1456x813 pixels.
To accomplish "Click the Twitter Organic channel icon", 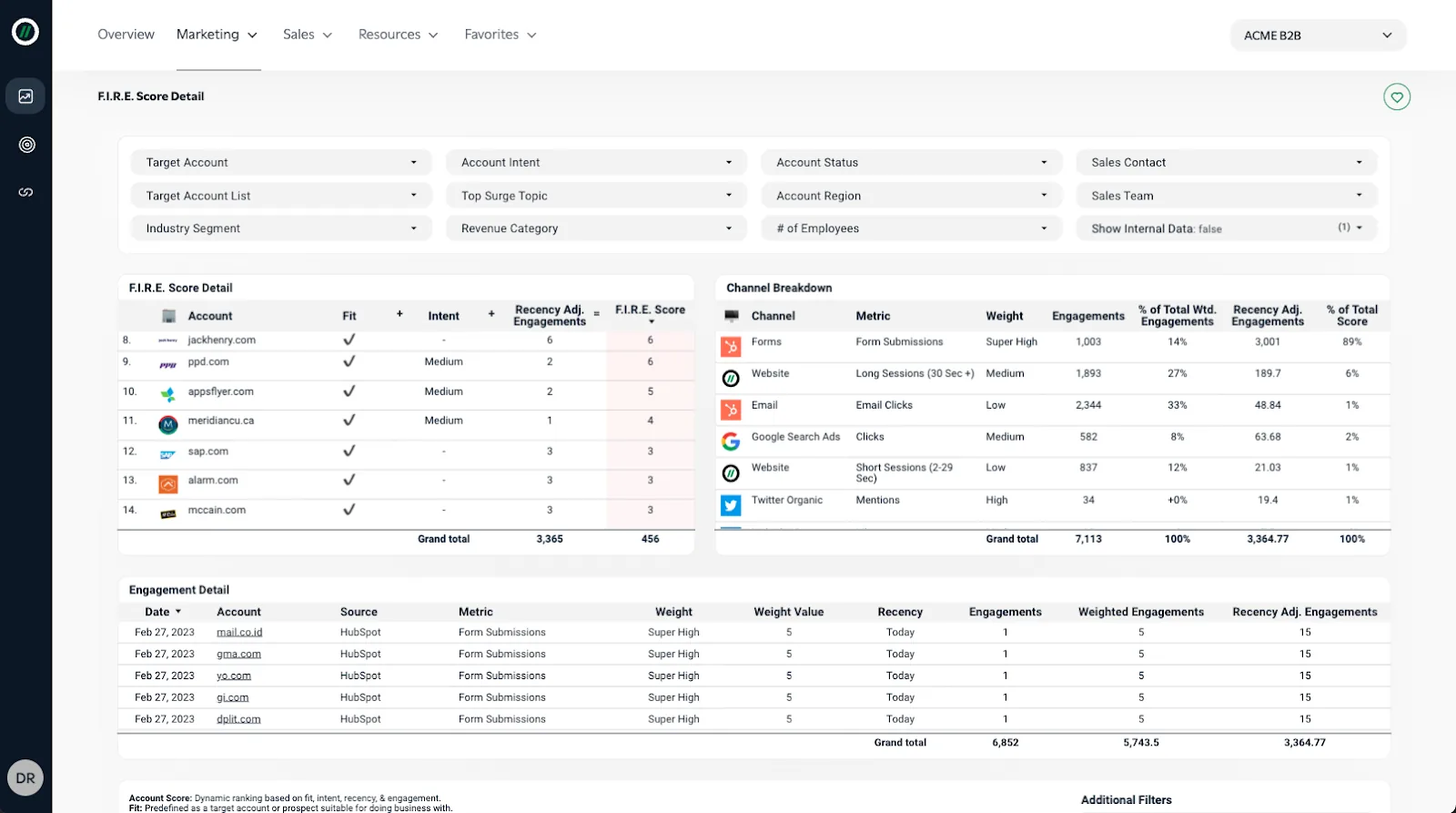I will (731, 504).
